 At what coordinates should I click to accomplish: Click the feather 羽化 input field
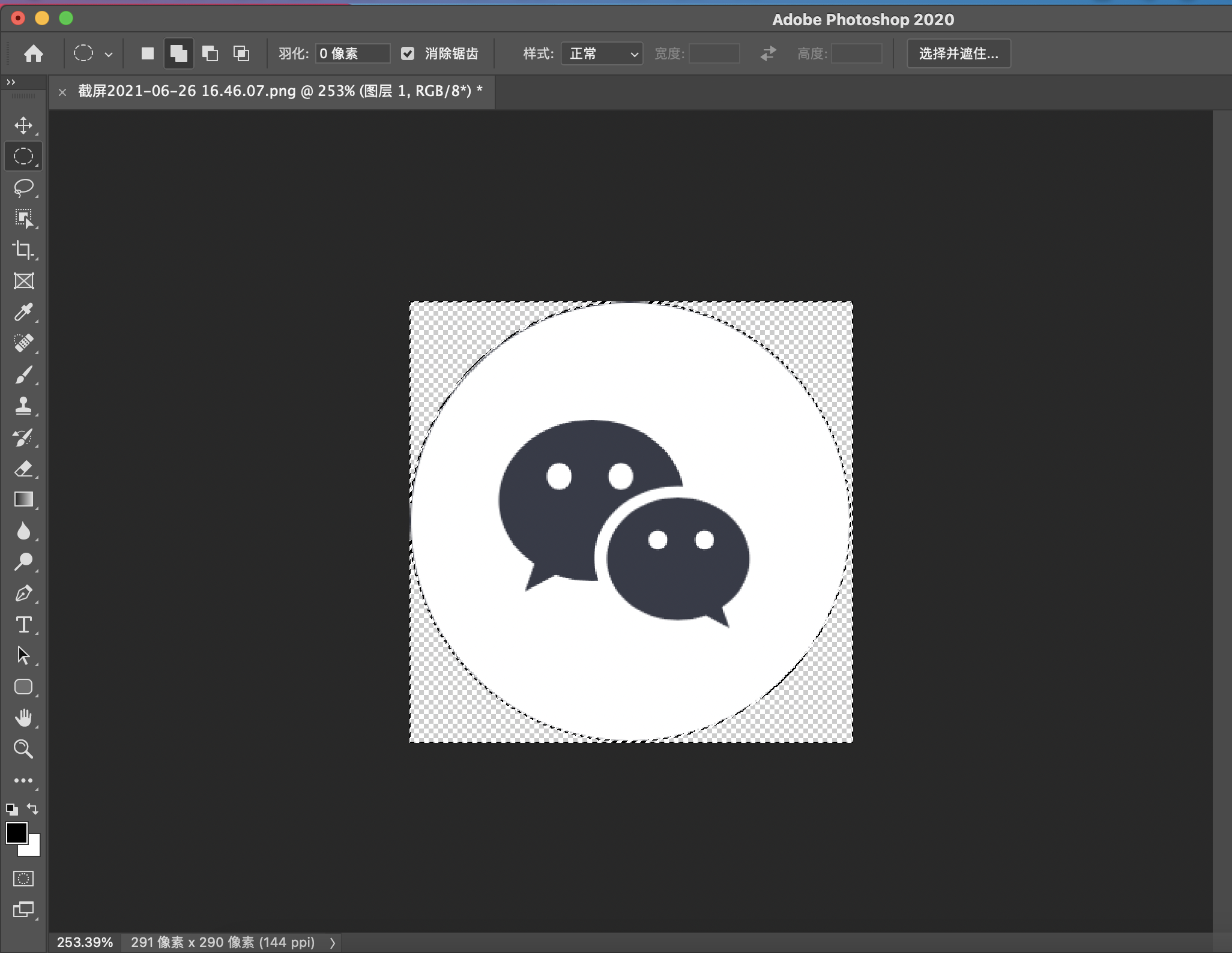(352, 54)
